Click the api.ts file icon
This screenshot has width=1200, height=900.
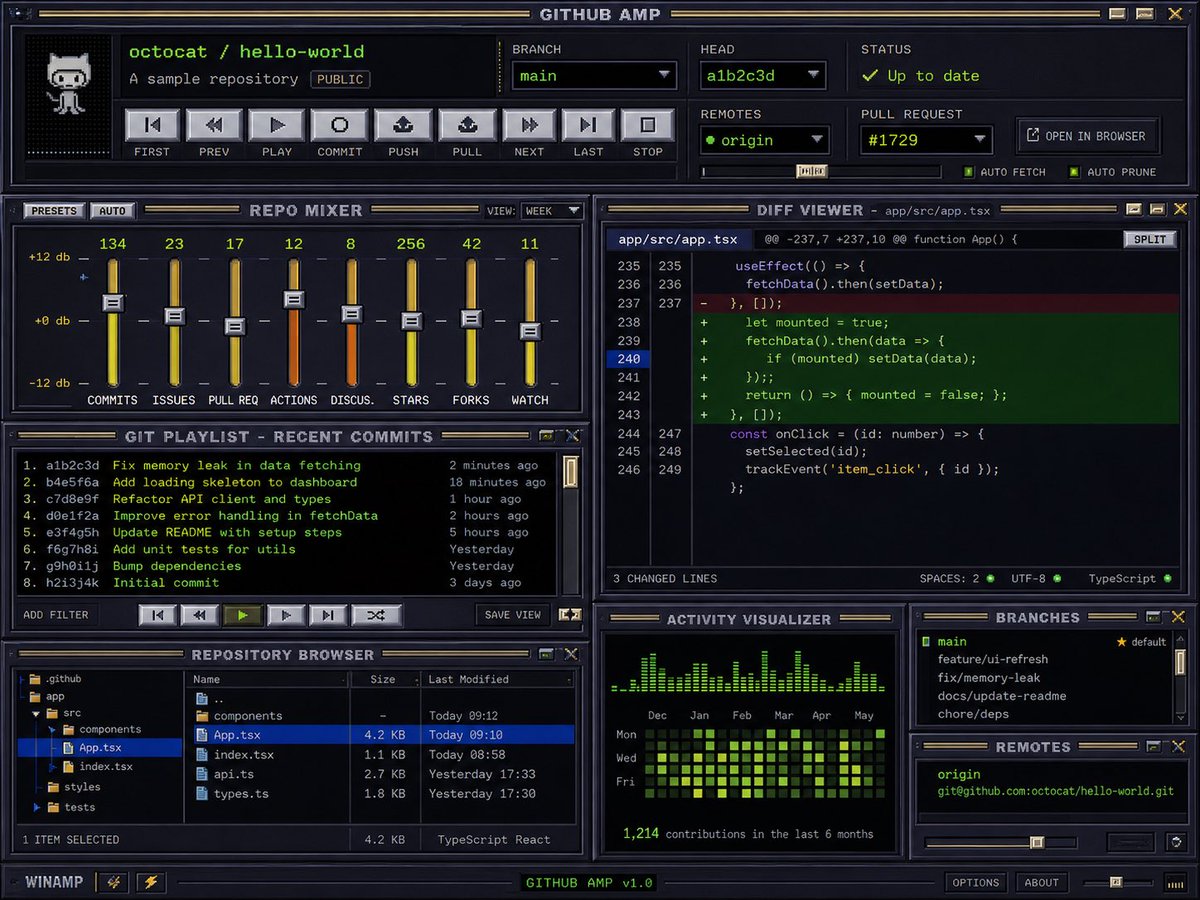point(202,774)
